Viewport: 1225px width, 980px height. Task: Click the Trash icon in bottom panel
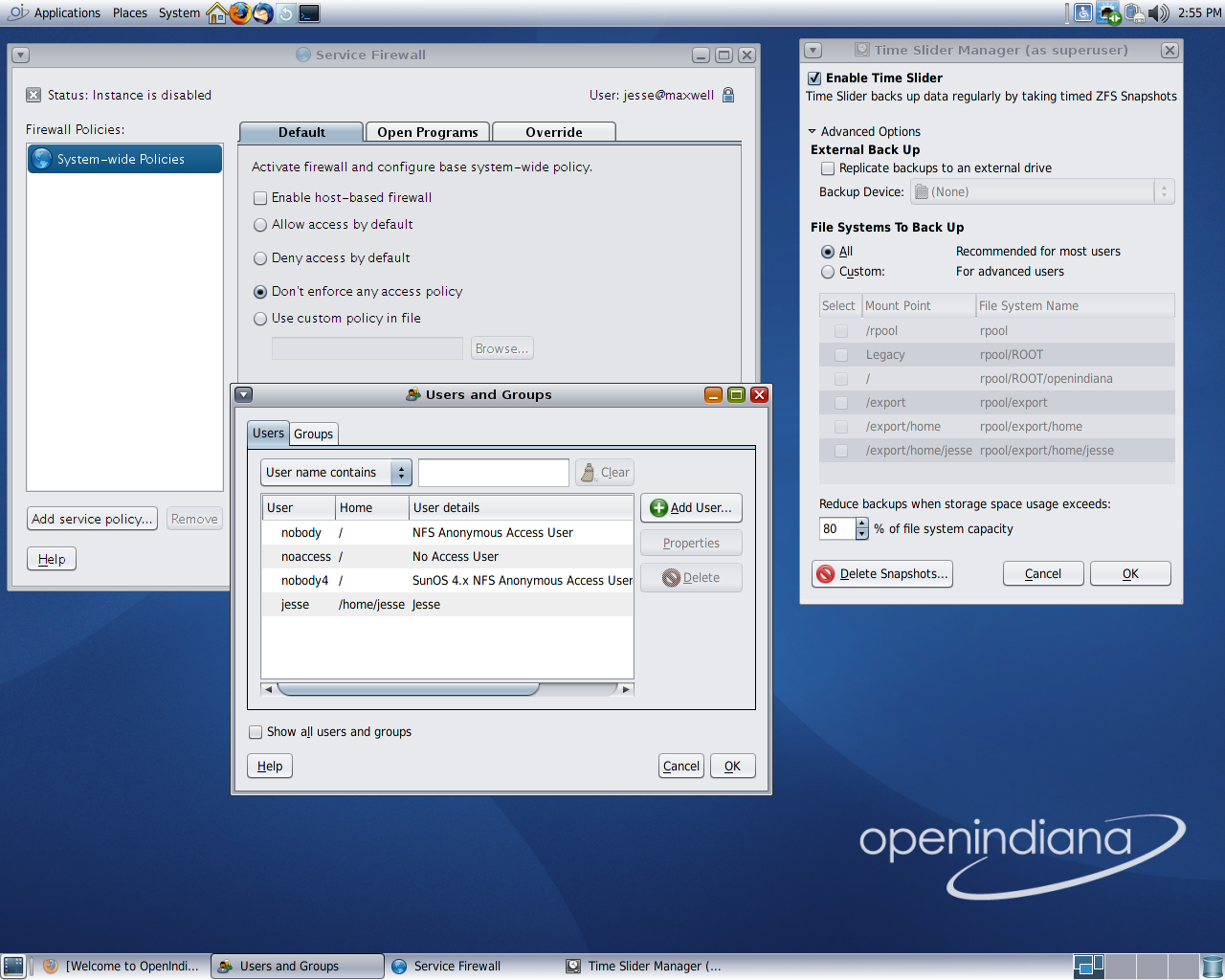(x=1212, y=967)
